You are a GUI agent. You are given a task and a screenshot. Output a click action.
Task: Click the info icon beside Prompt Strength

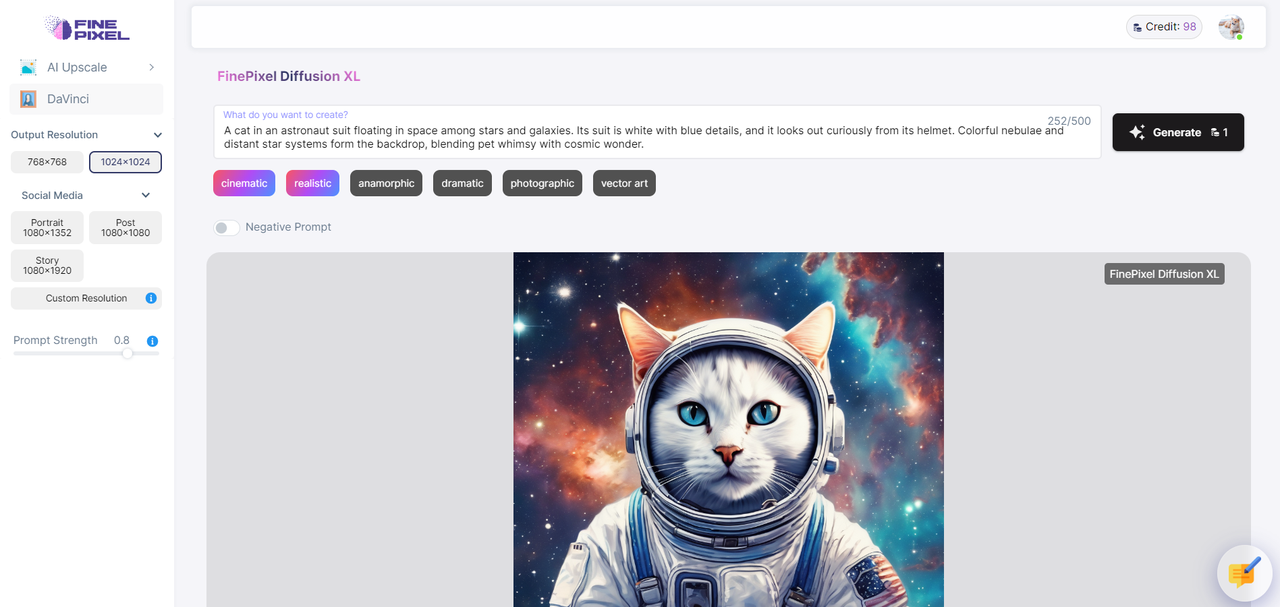click(x=152, y=341)
